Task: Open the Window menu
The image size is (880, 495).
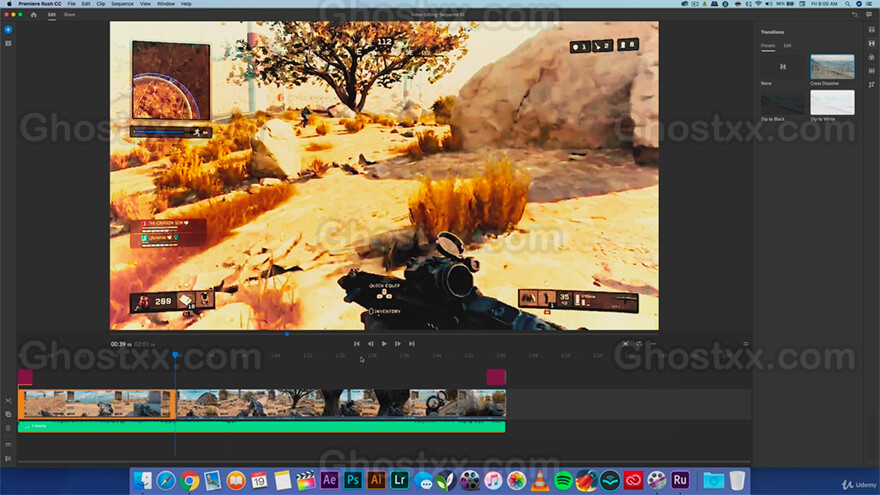Action: [x=166, y=4]
